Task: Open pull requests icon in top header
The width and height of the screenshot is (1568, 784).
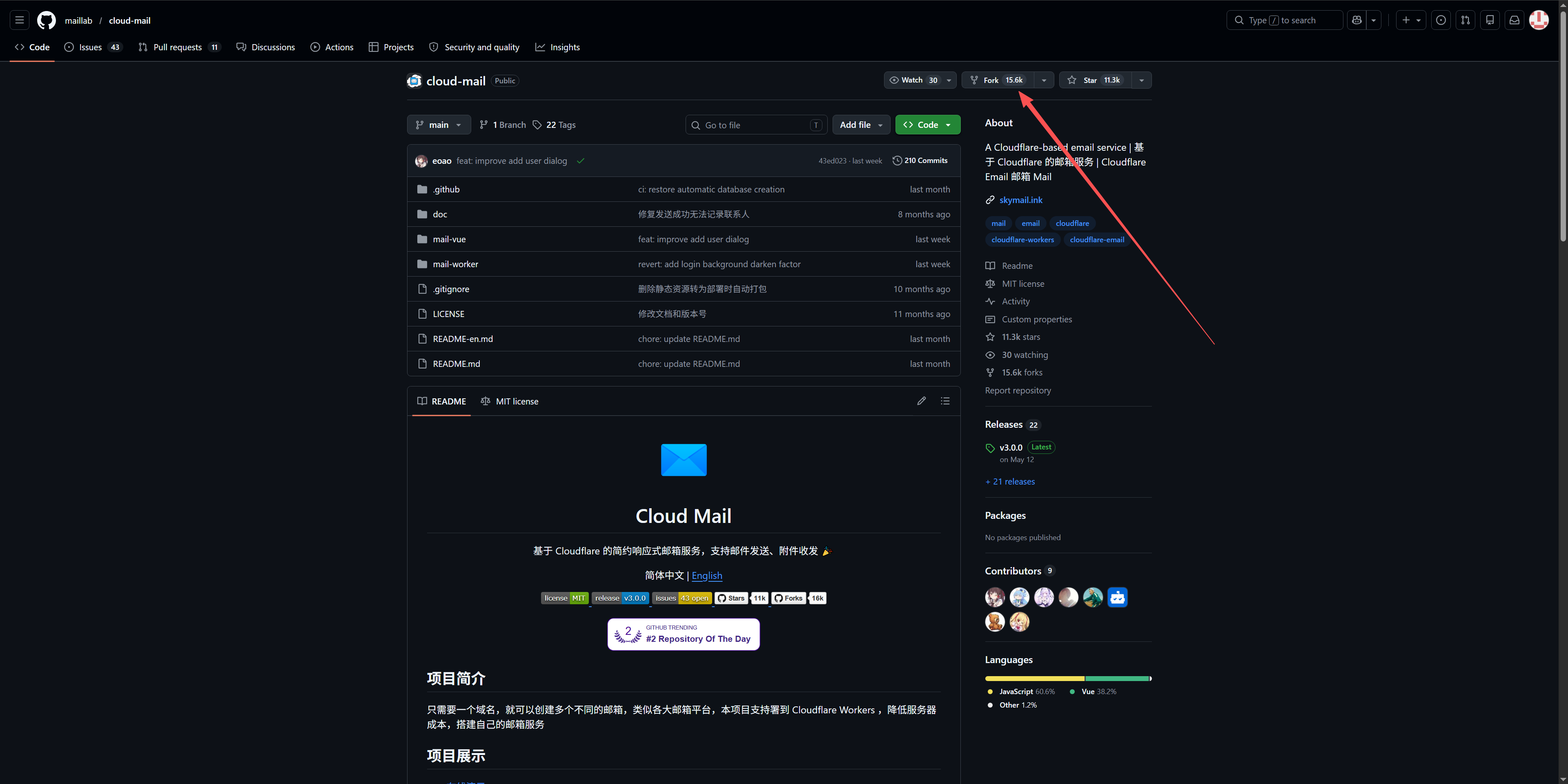Action: click(1465, 20)
